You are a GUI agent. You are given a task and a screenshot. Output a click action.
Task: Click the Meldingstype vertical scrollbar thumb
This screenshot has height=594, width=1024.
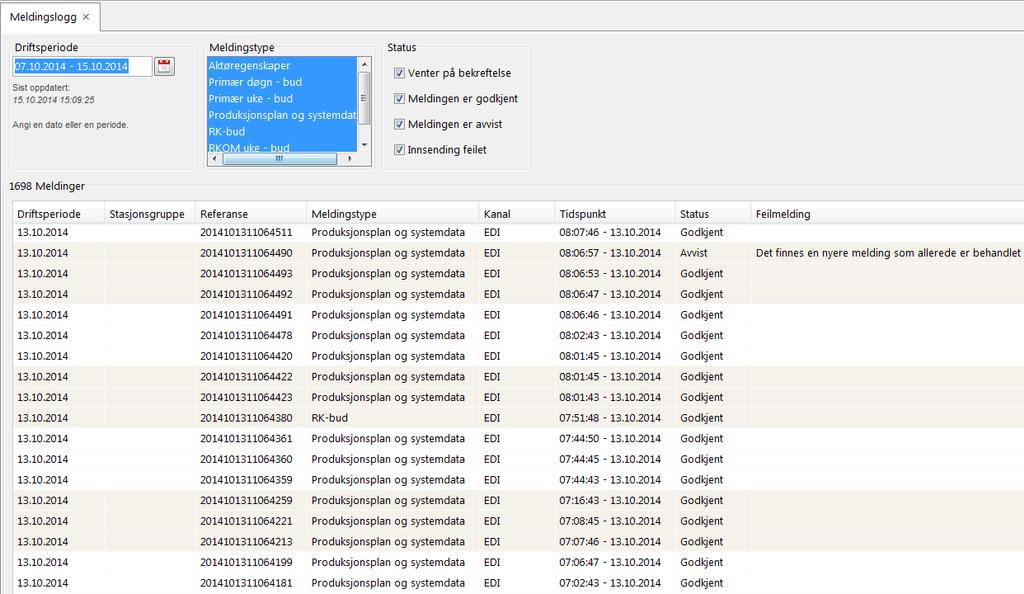pyautogui.click(x=364, y=98)
